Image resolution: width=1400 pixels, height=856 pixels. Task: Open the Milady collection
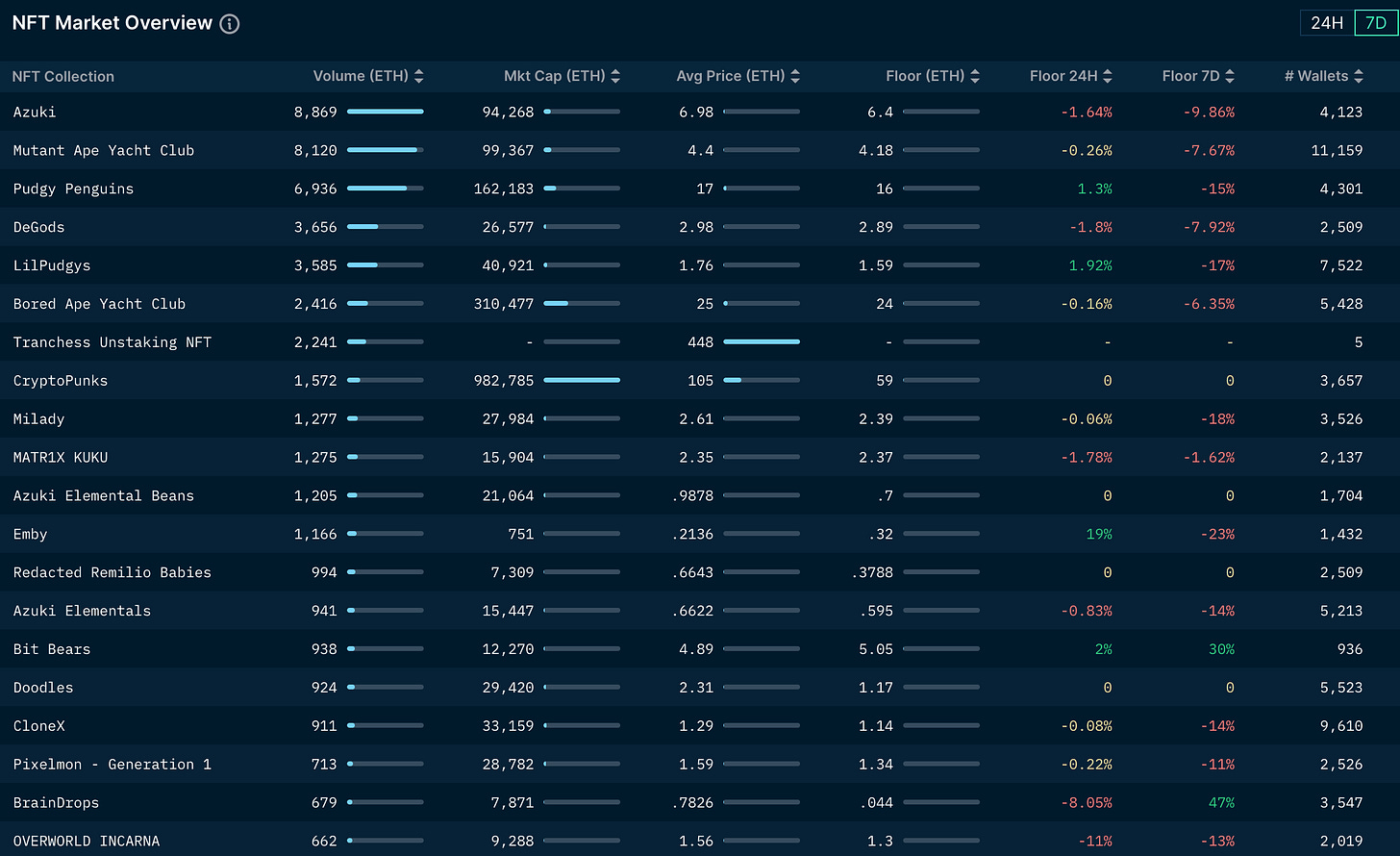38,419
